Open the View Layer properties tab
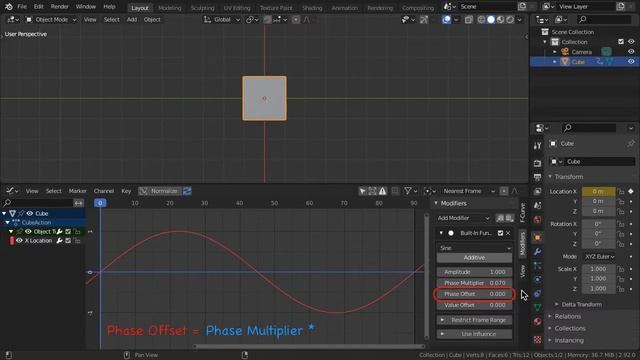The image size is (640, 360). click(538, 191)
